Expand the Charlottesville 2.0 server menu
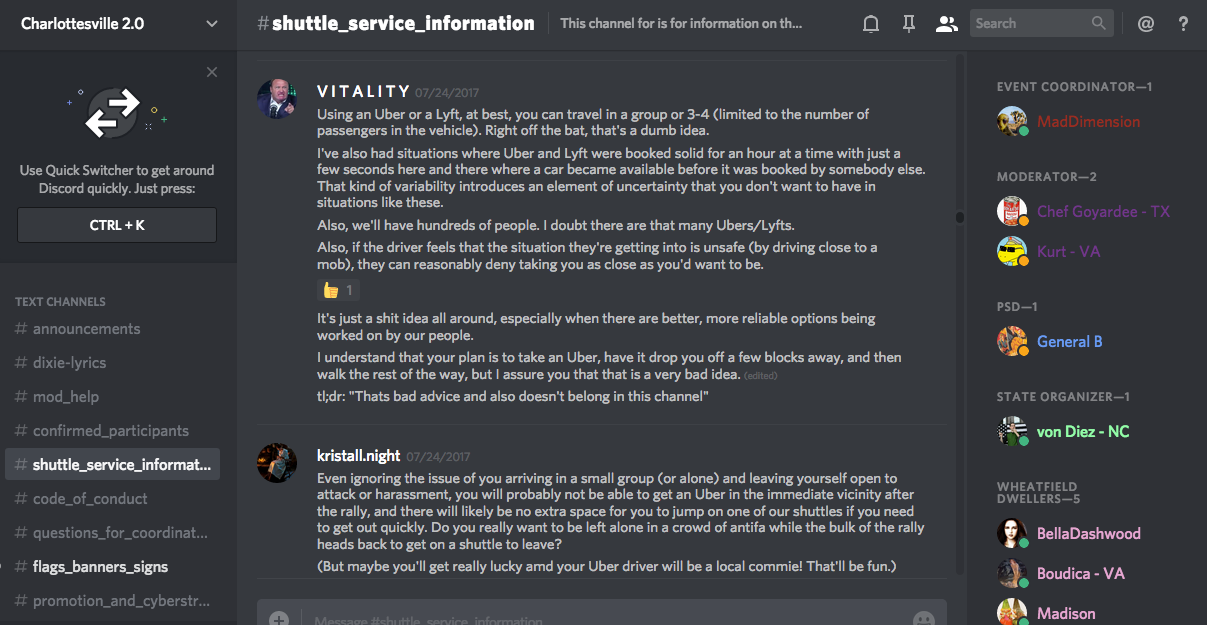 pyautogui.click(x=211, y=24)
